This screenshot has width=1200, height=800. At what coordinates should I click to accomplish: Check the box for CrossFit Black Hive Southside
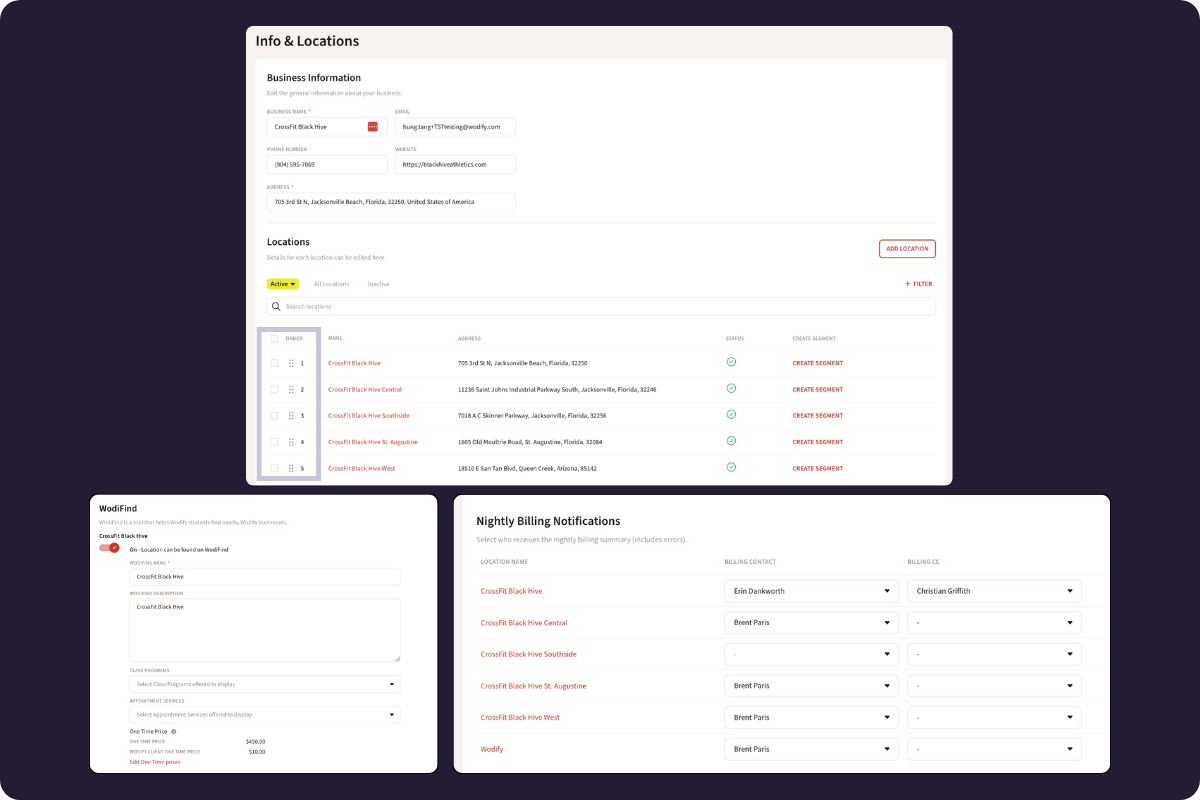pos(274,415)
